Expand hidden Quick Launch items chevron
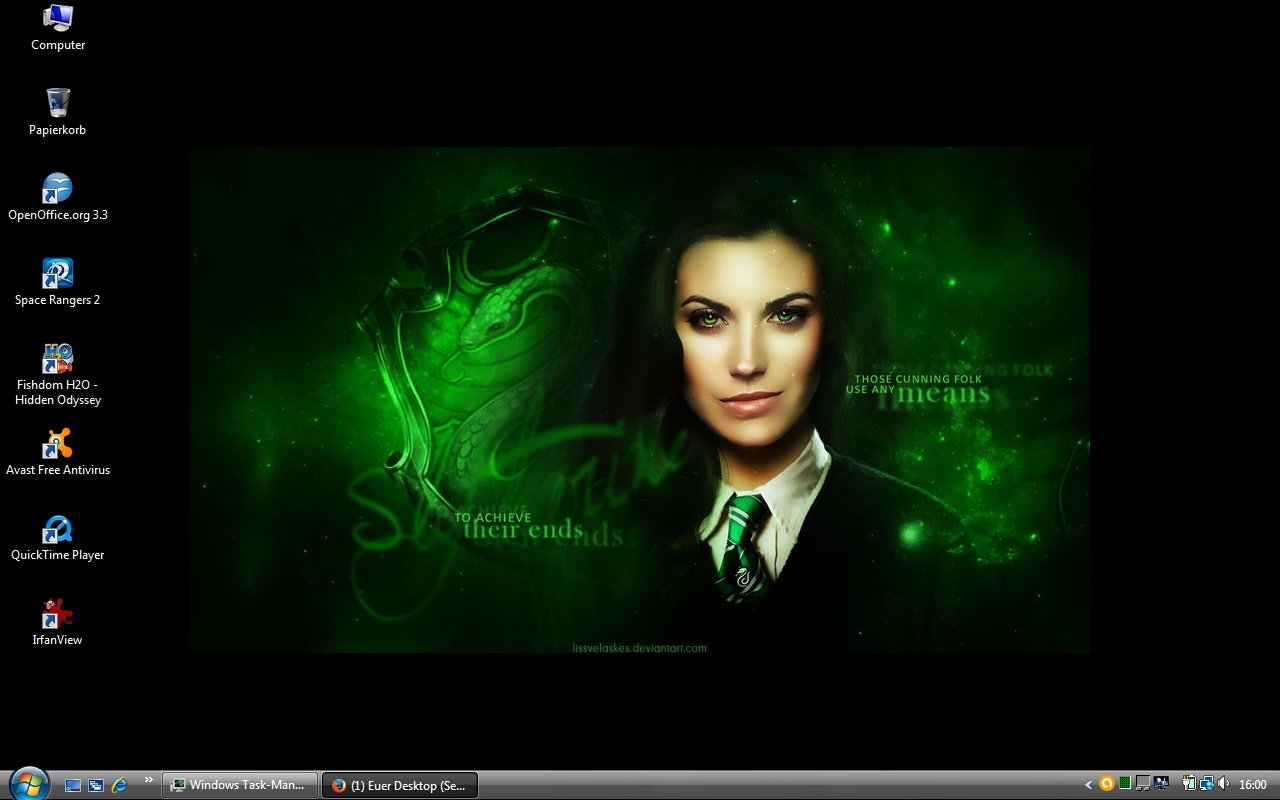This screenshot has width=1280, height=800. coord(149,780)
